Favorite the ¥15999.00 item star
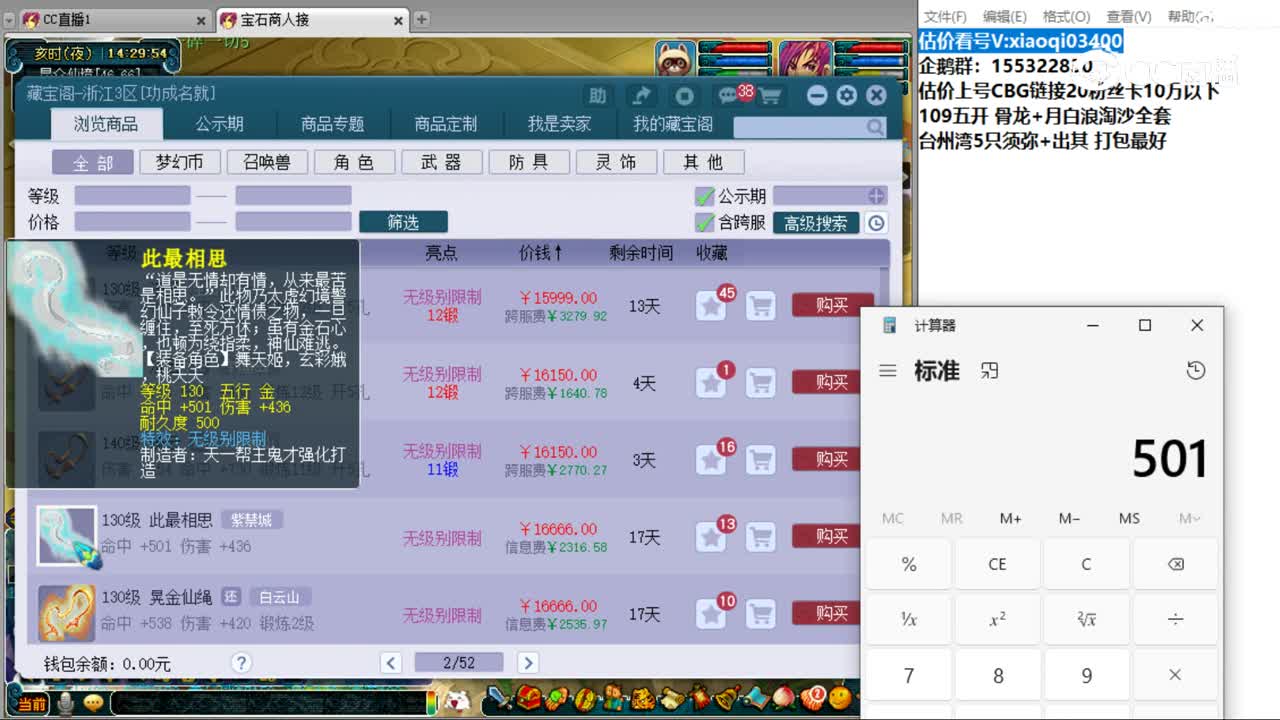The height and width of the screenshot is (720, 1280). tap(711, 306)
